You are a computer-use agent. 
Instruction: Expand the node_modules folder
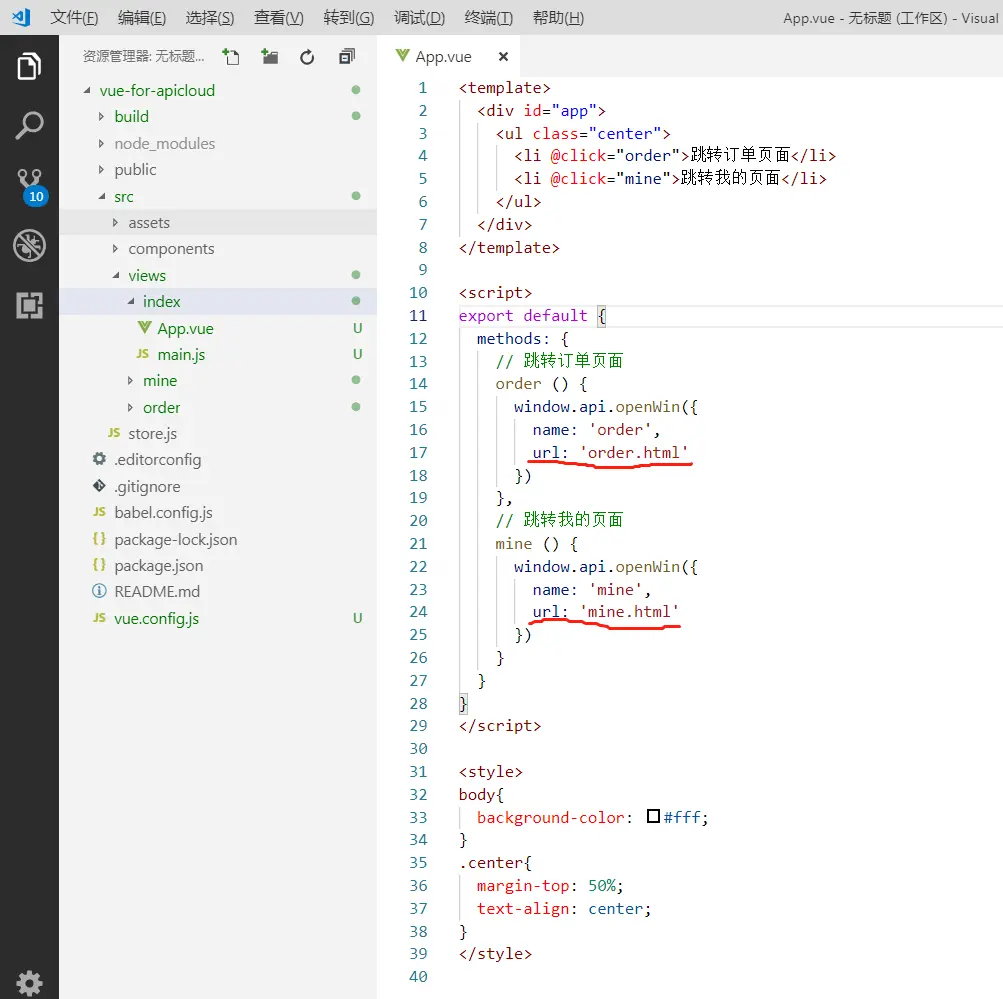pyautogui.click(x=101, y=143)
